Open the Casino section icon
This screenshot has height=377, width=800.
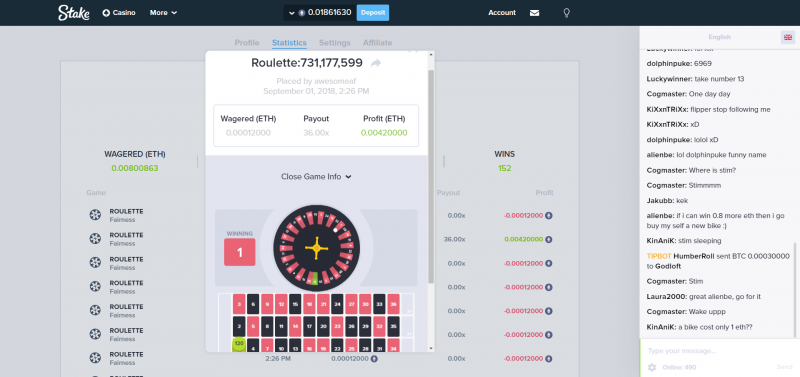[106, 13]
